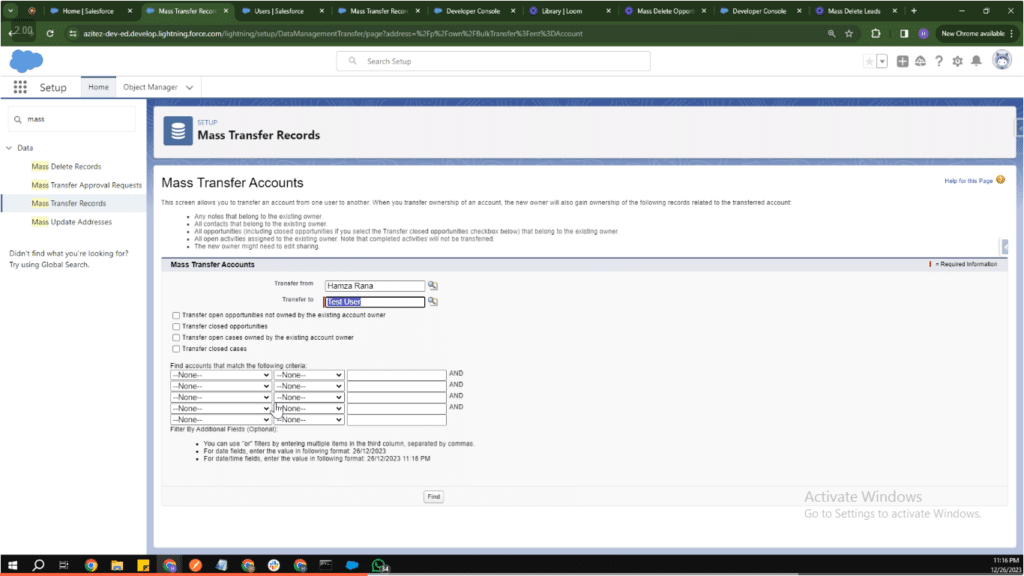Click the Favorites star icon
The width and height of the screenshot is (1024, 576).
(869, 61)
